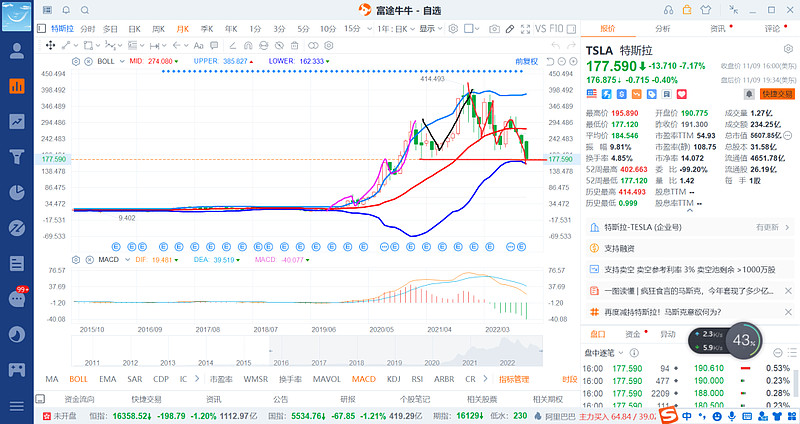Open the customer service headset icon
This screenshot has height=424, width=800.
(668, 10)
